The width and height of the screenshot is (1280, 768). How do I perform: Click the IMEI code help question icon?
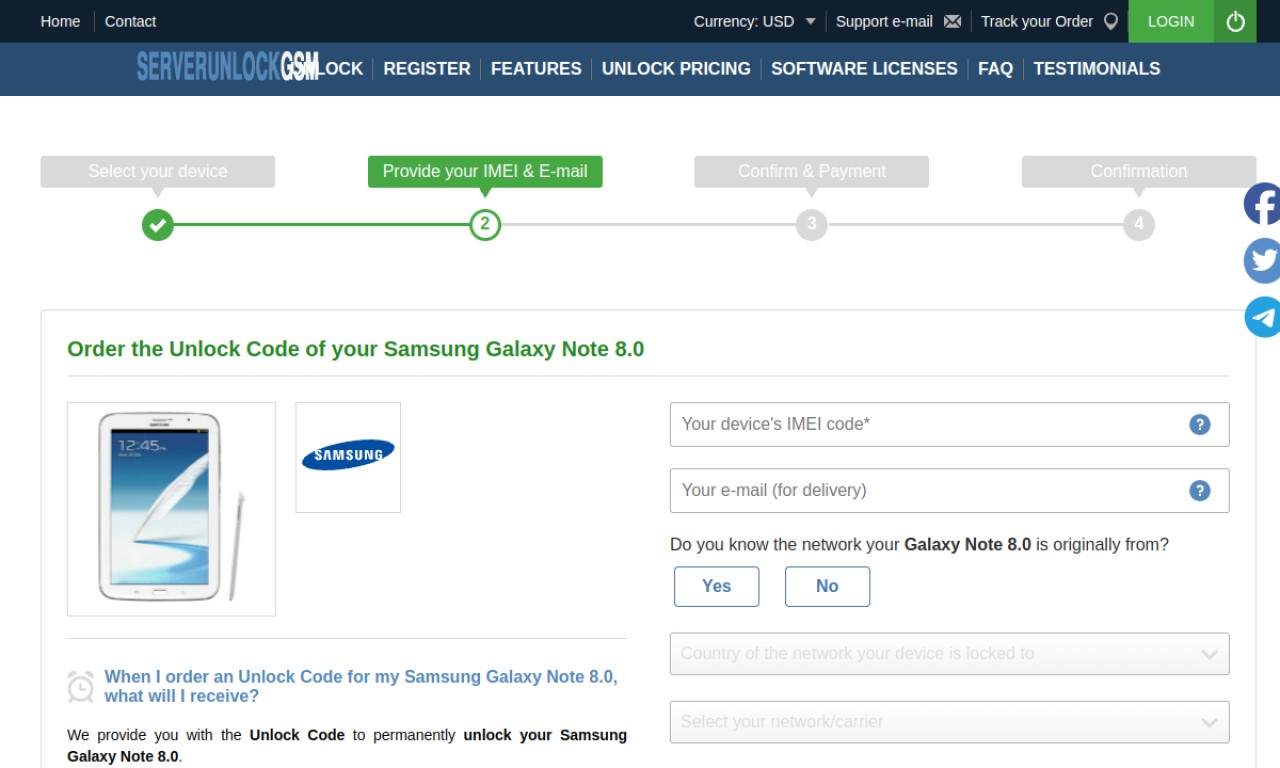(x=1200, y=425)
